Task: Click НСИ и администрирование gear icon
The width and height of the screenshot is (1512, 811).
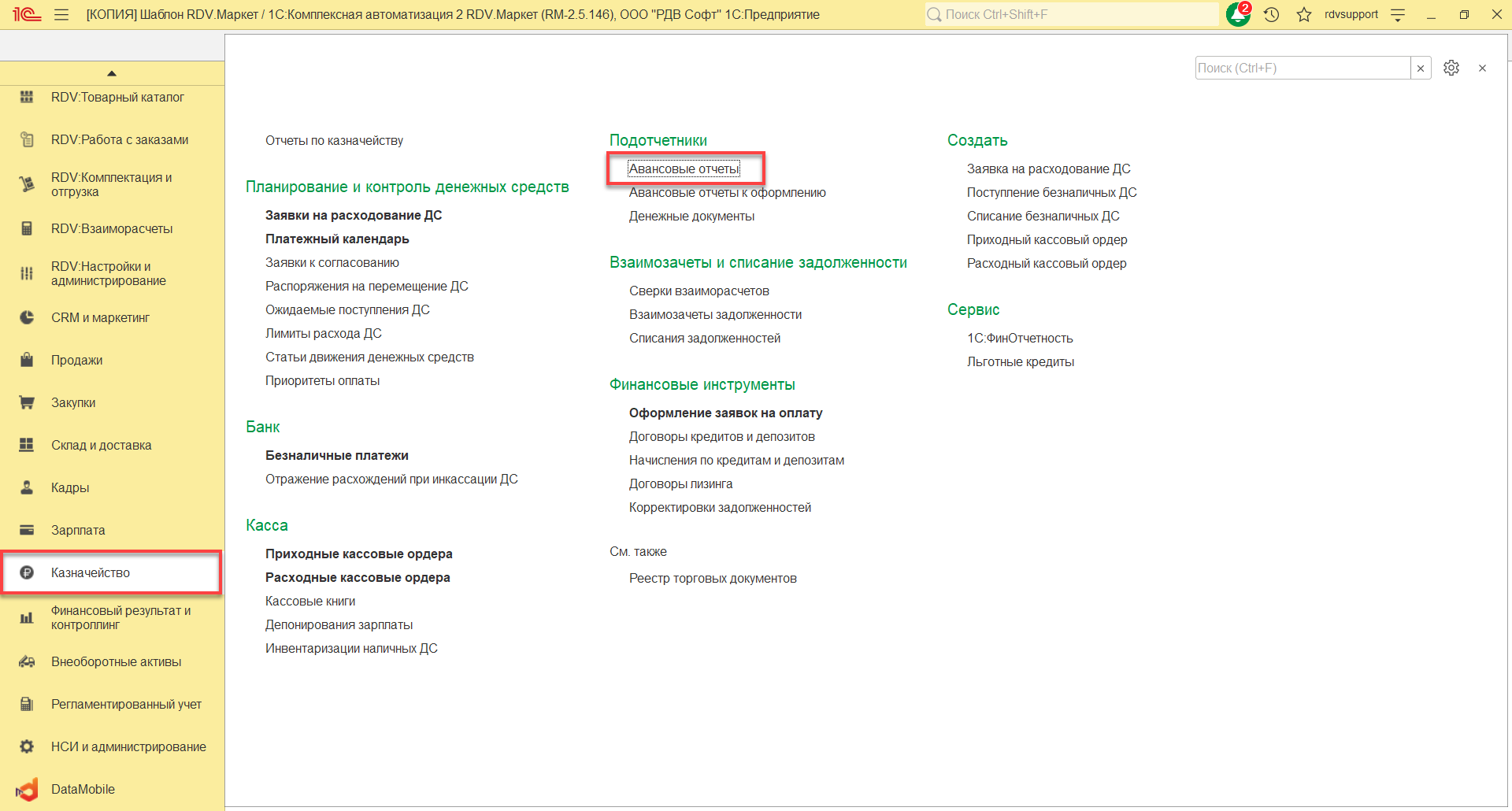Action: [27, 746]
